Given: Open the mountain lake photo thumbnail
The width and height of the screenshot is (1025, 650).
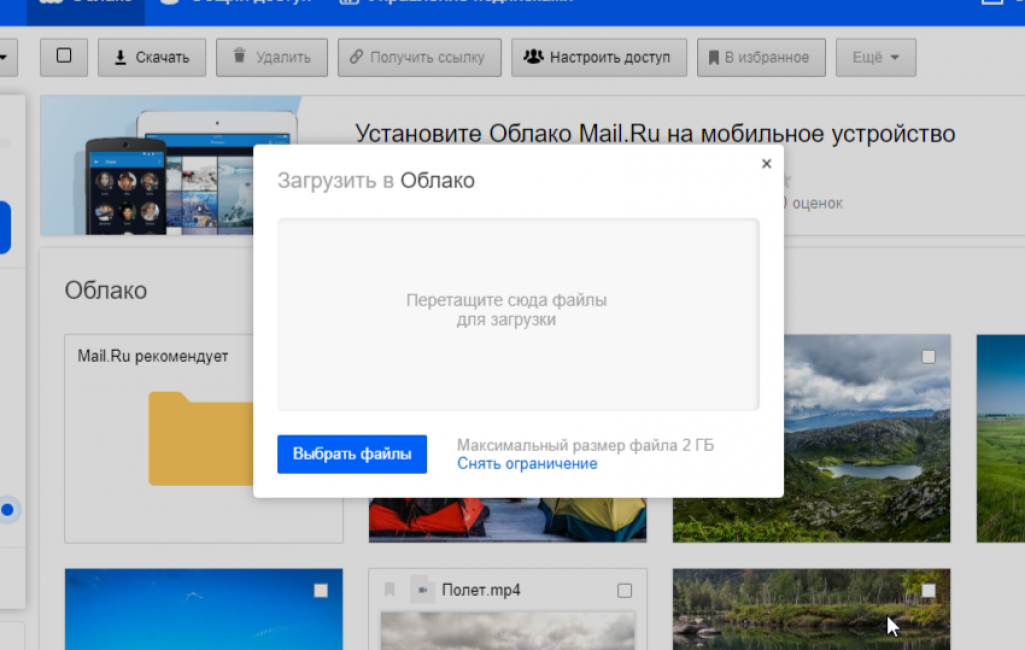Looking at the screenshot, I should [x=860, y=450].
